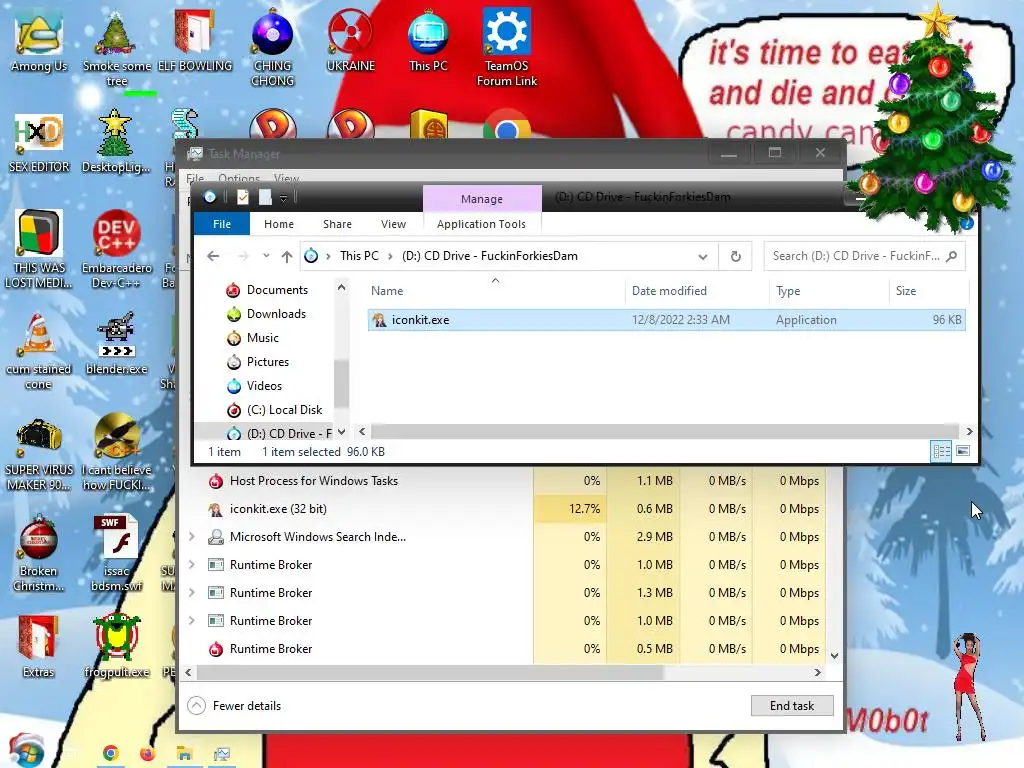Click the End task button
This screenshot has height=768, width=1024.
[792, 705]
